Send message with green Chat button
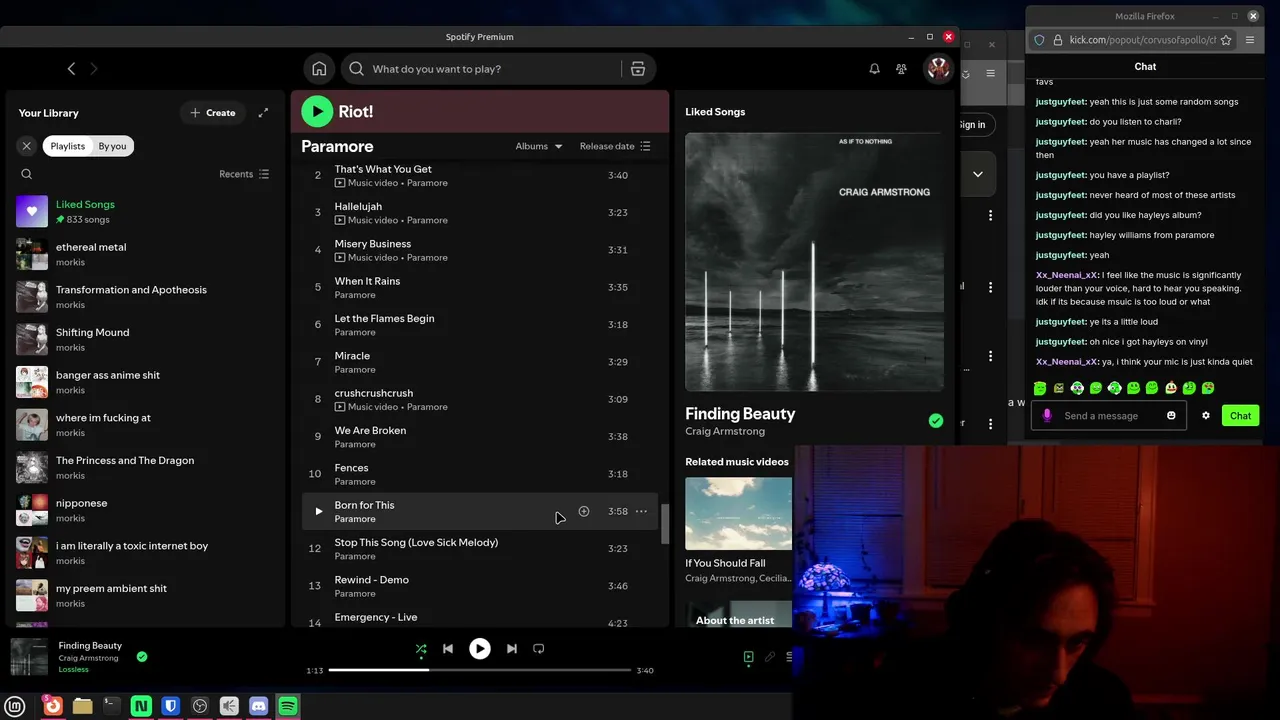Image resolution: width=1280 pixels, height=720 pixels. tap(1240, 416)
